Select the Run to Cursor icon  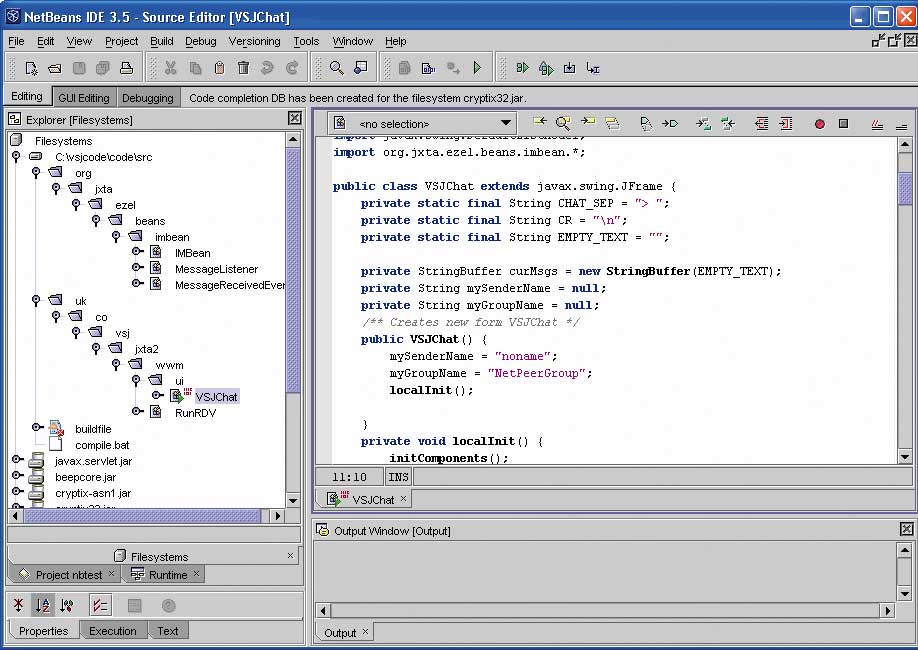pos(592,67)
